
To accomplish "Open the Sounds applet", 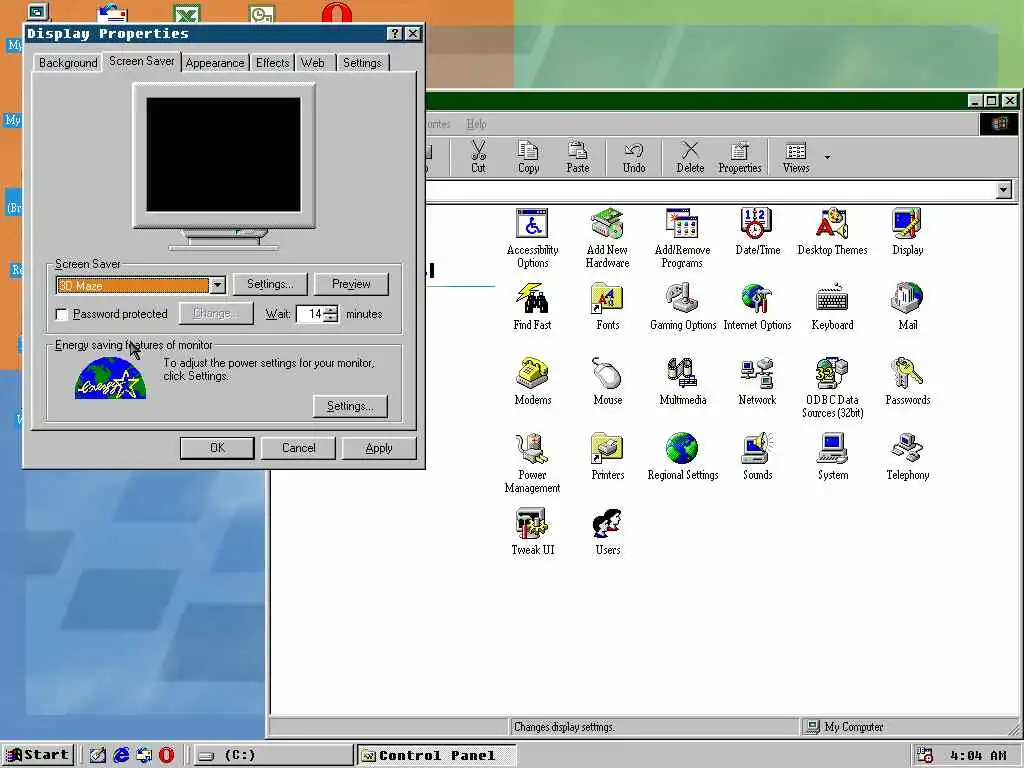I will coord(758,457).
